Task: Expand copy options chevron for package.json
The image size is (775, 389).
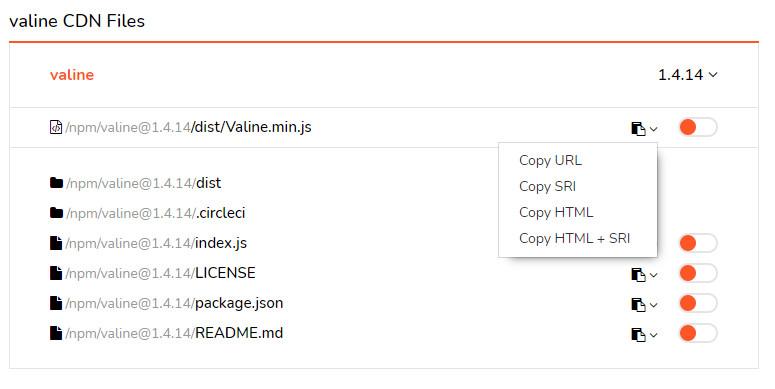Action: [x=653, y=305]
